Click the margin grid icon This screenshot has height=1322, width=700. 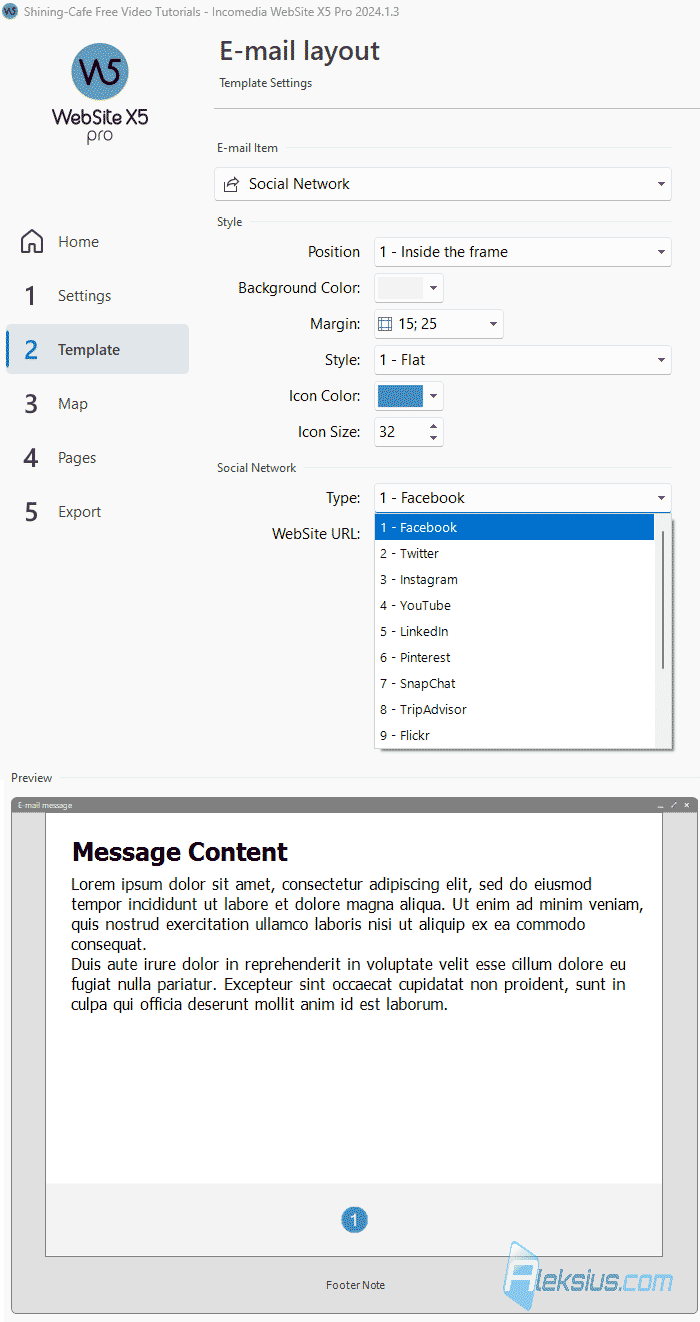385,324
